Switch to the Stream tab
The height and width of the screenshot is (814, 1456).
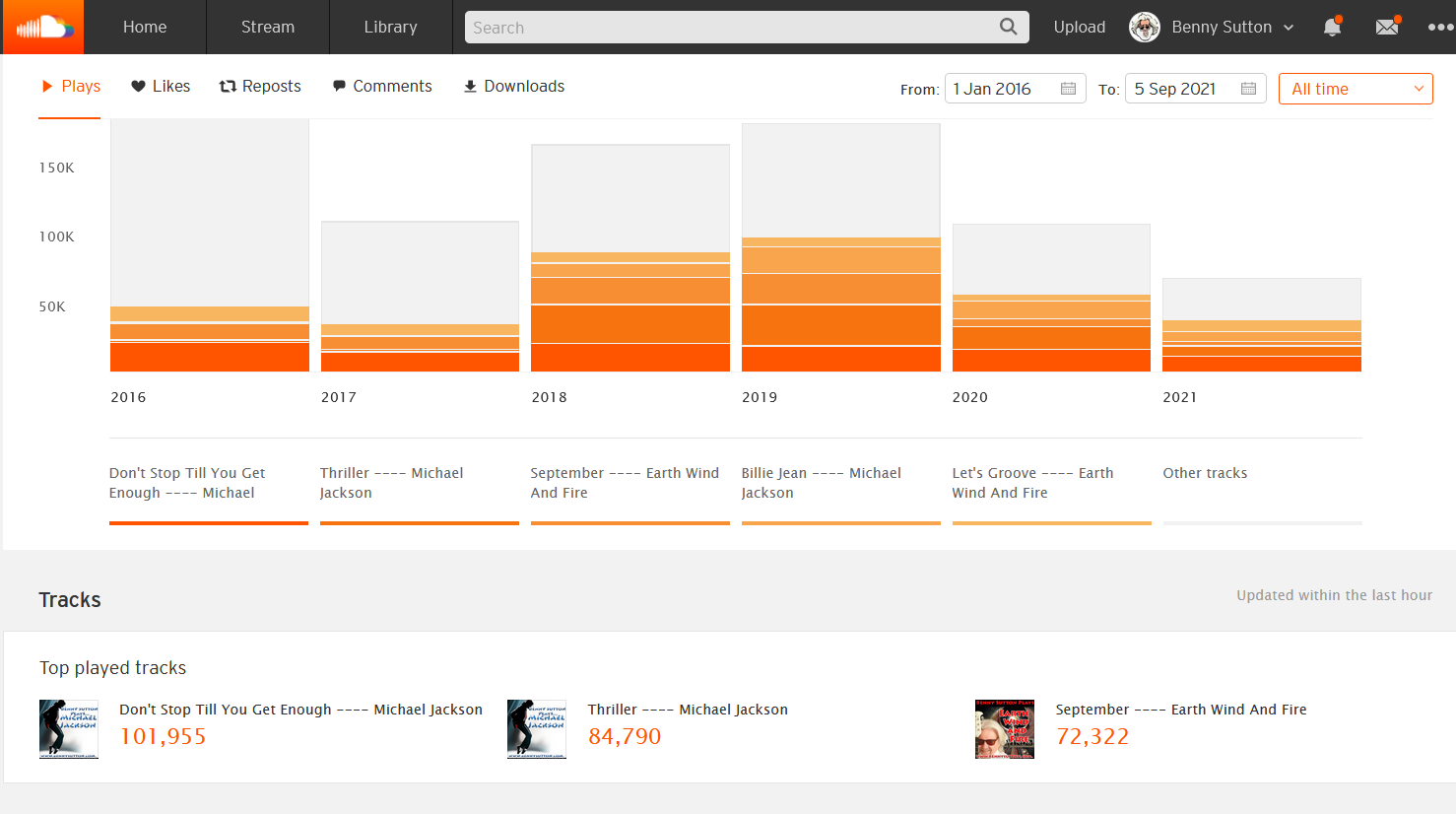pos(267,27)
